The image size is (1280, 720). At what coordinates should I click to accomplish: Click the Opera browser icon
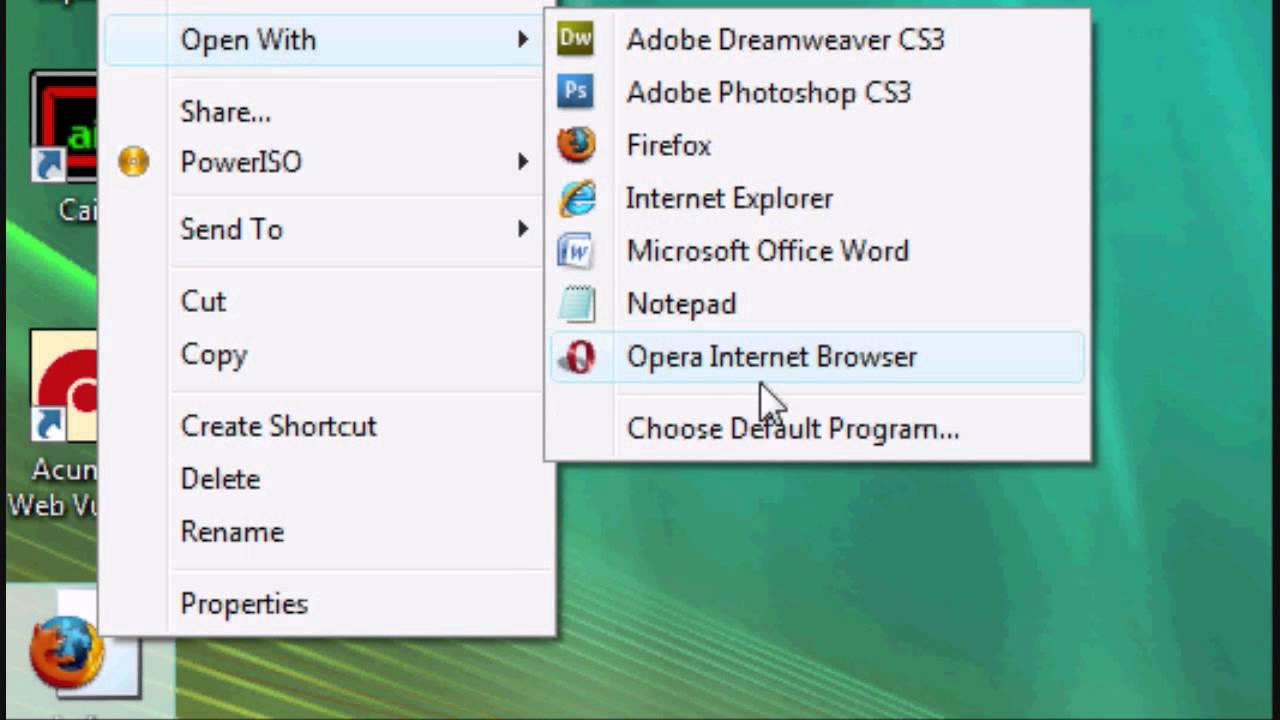pyautogui.click(x=577, y=357)
